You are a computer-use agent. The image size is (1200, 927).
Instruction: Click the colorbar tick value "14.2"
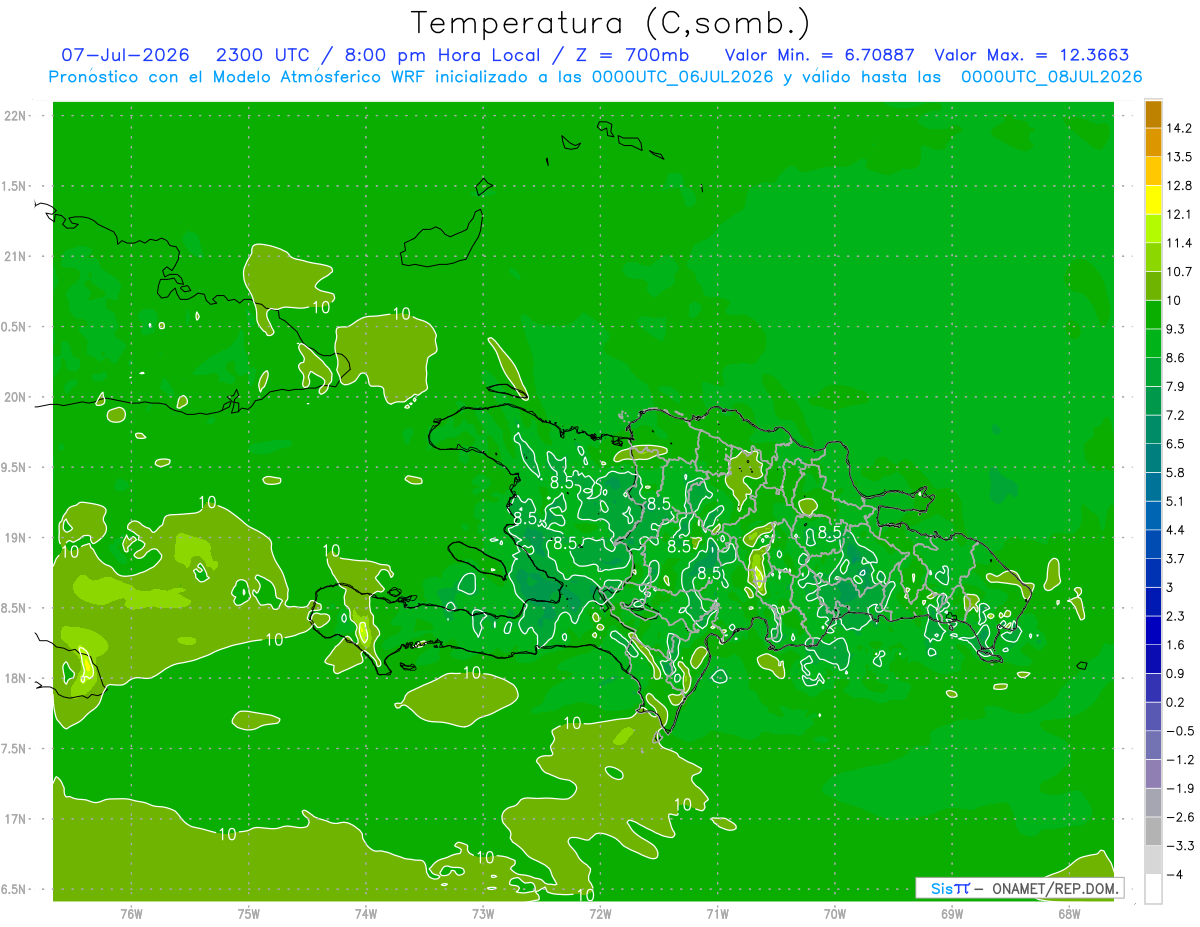click(1179, 128)
